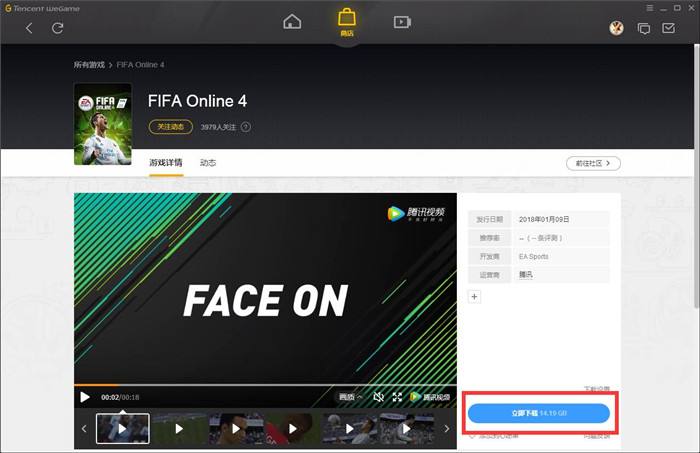Viewport: 700px width, 453px height.
Task: Click the help question mark beside follower count
Action: (246, 127)
